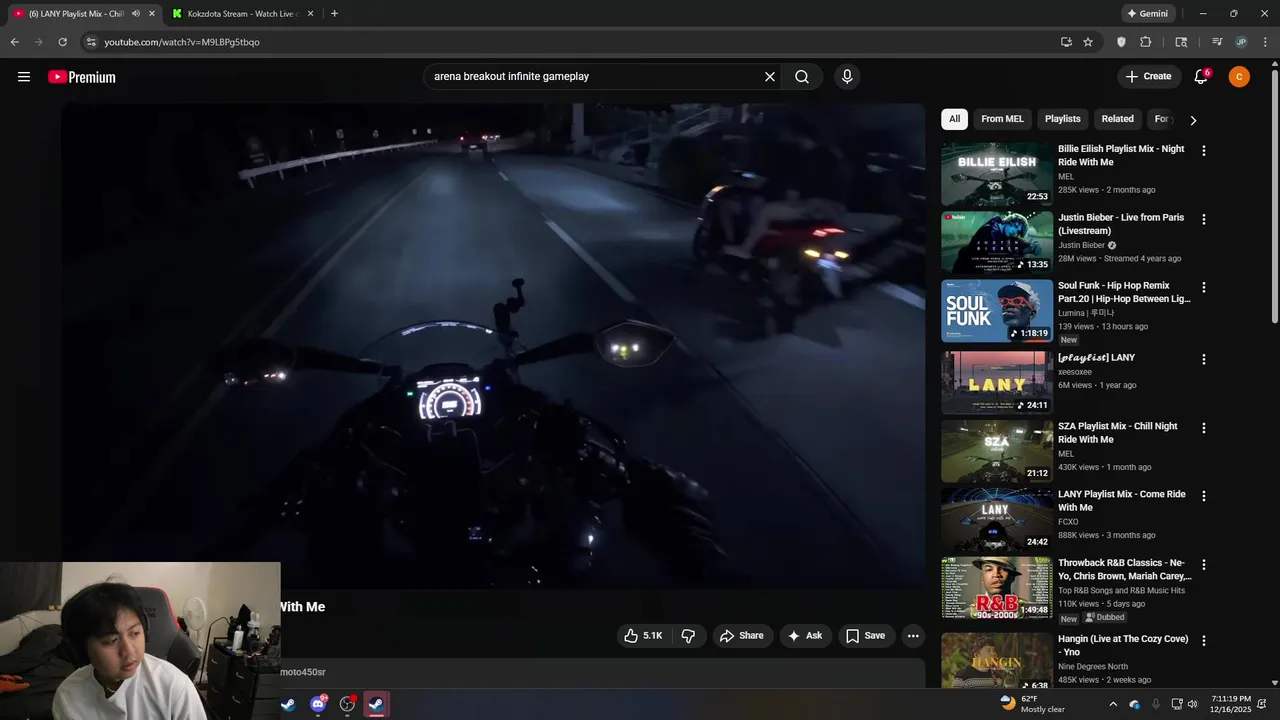The image size is (1280, 720).
Task: Pause the motorcycle video player
Action: (493, 345)
